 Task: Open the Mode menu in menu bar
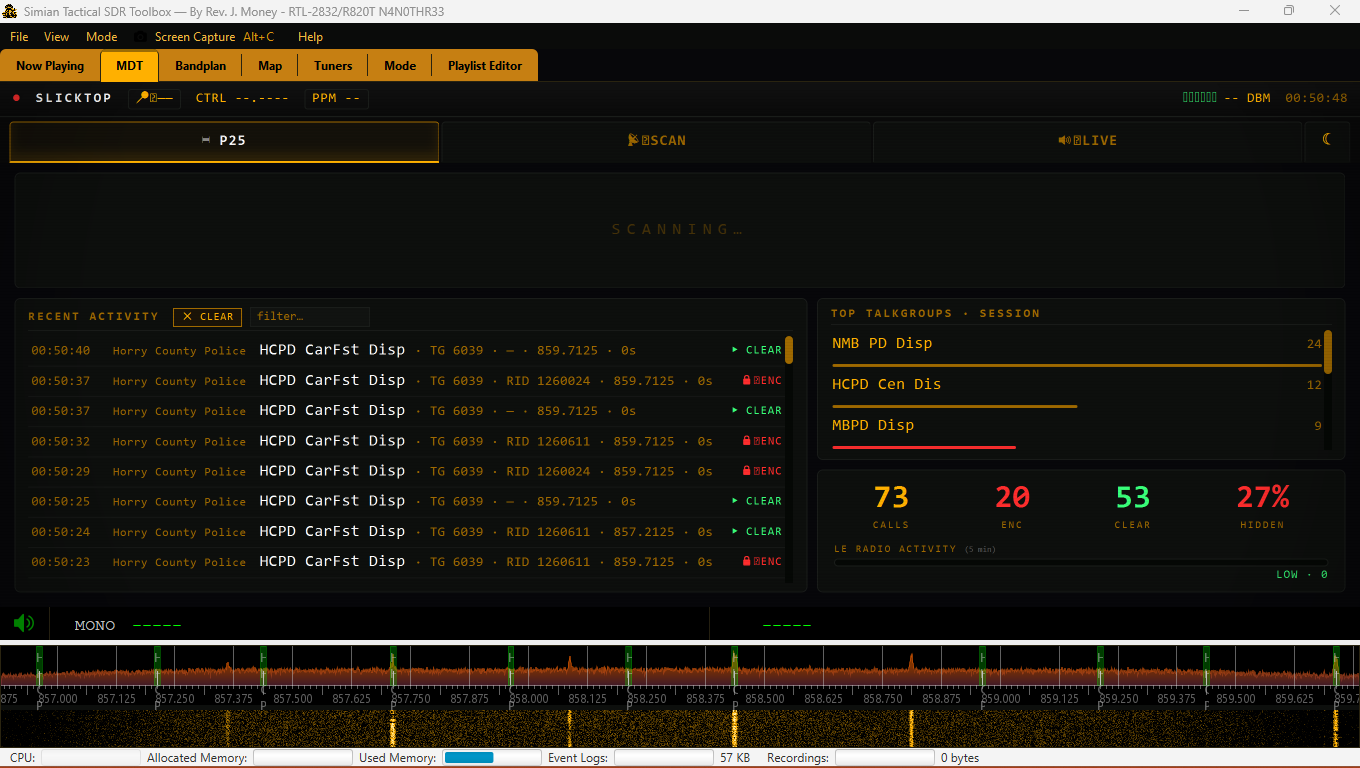pos(102,37)
